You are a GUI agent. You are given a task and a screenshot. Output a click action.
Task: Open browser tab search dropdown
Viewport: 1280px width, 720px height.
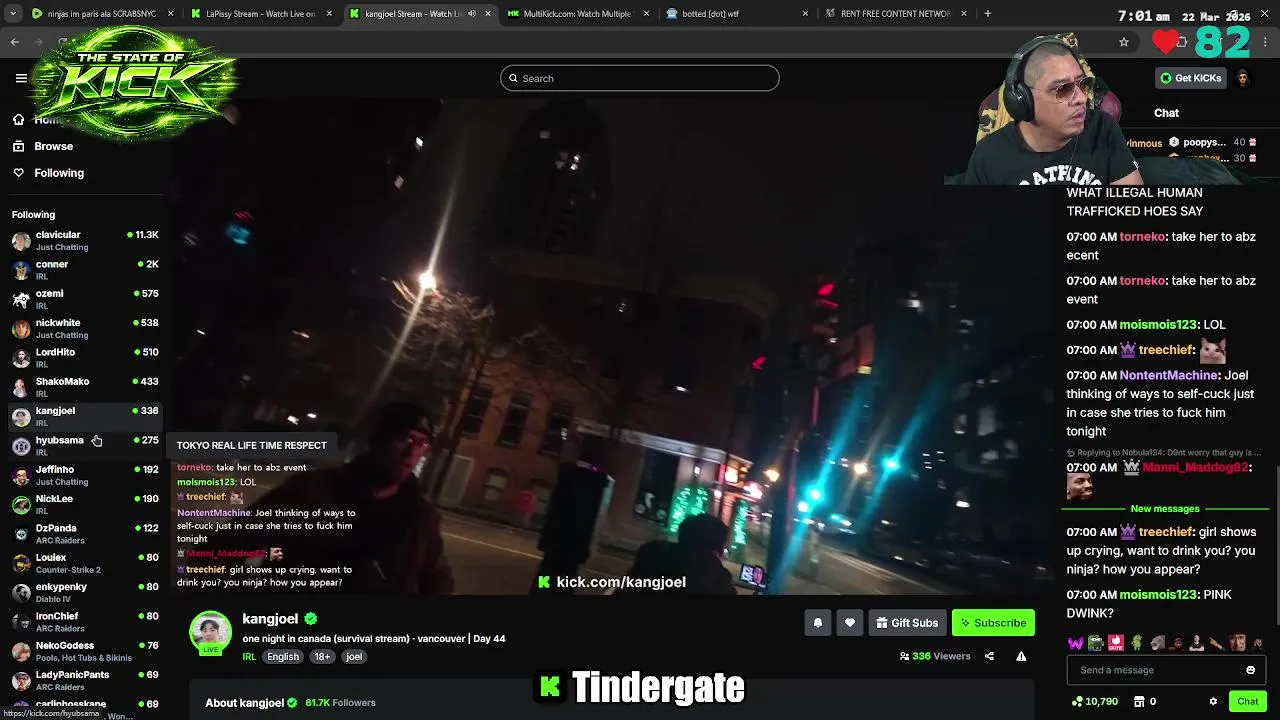13,14
